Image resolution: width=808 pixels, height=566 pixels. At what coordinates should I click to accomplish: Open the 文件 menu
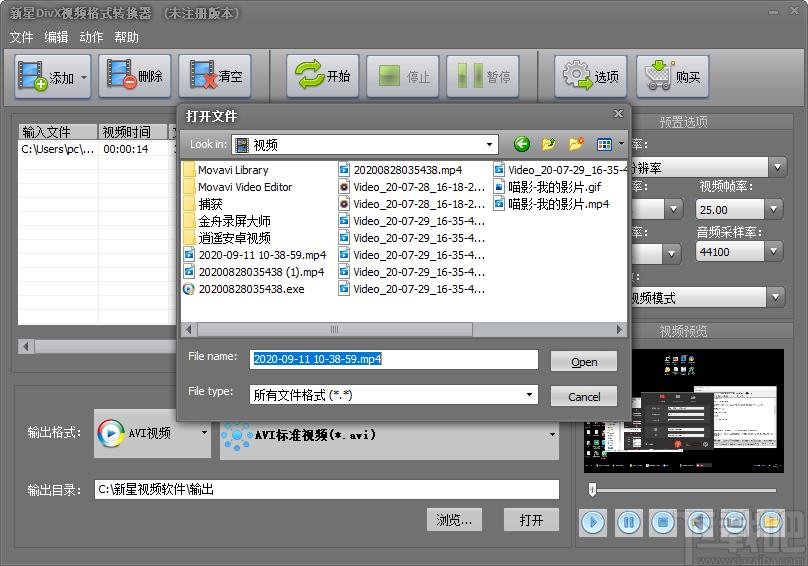(x=21, y=37)
